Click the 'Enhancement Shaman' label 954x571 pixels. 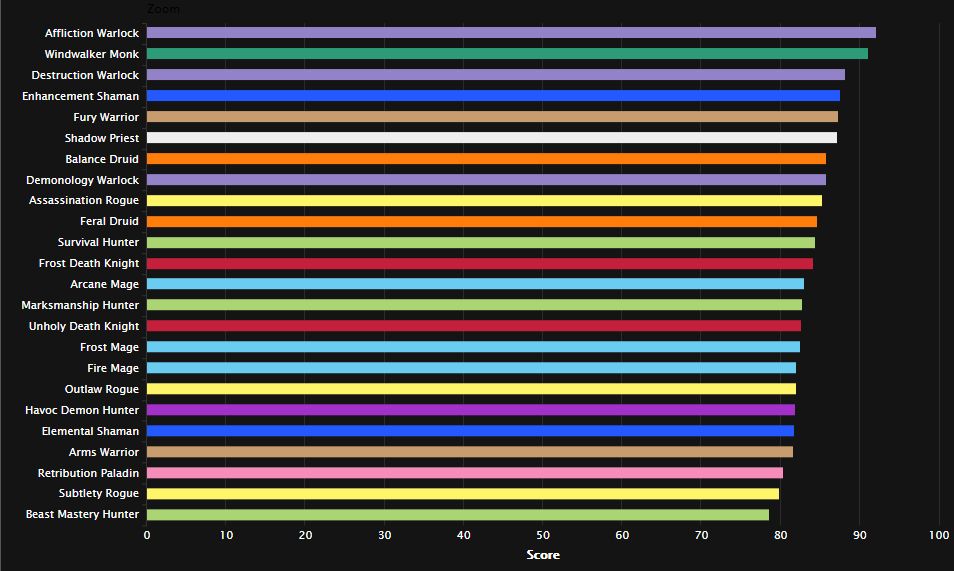coord(80,96)
